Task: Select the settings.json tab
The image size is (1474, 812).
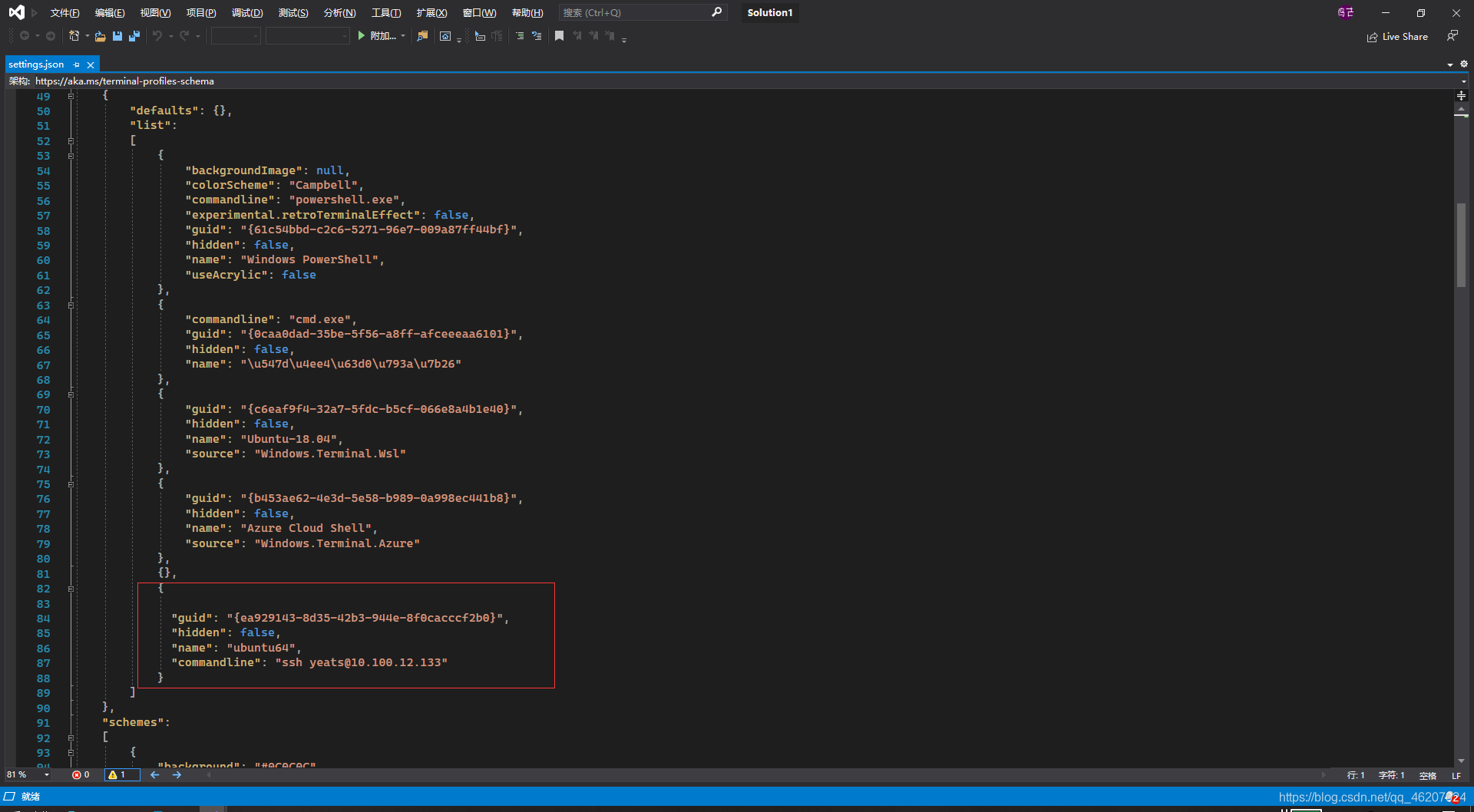Action: 36,64
